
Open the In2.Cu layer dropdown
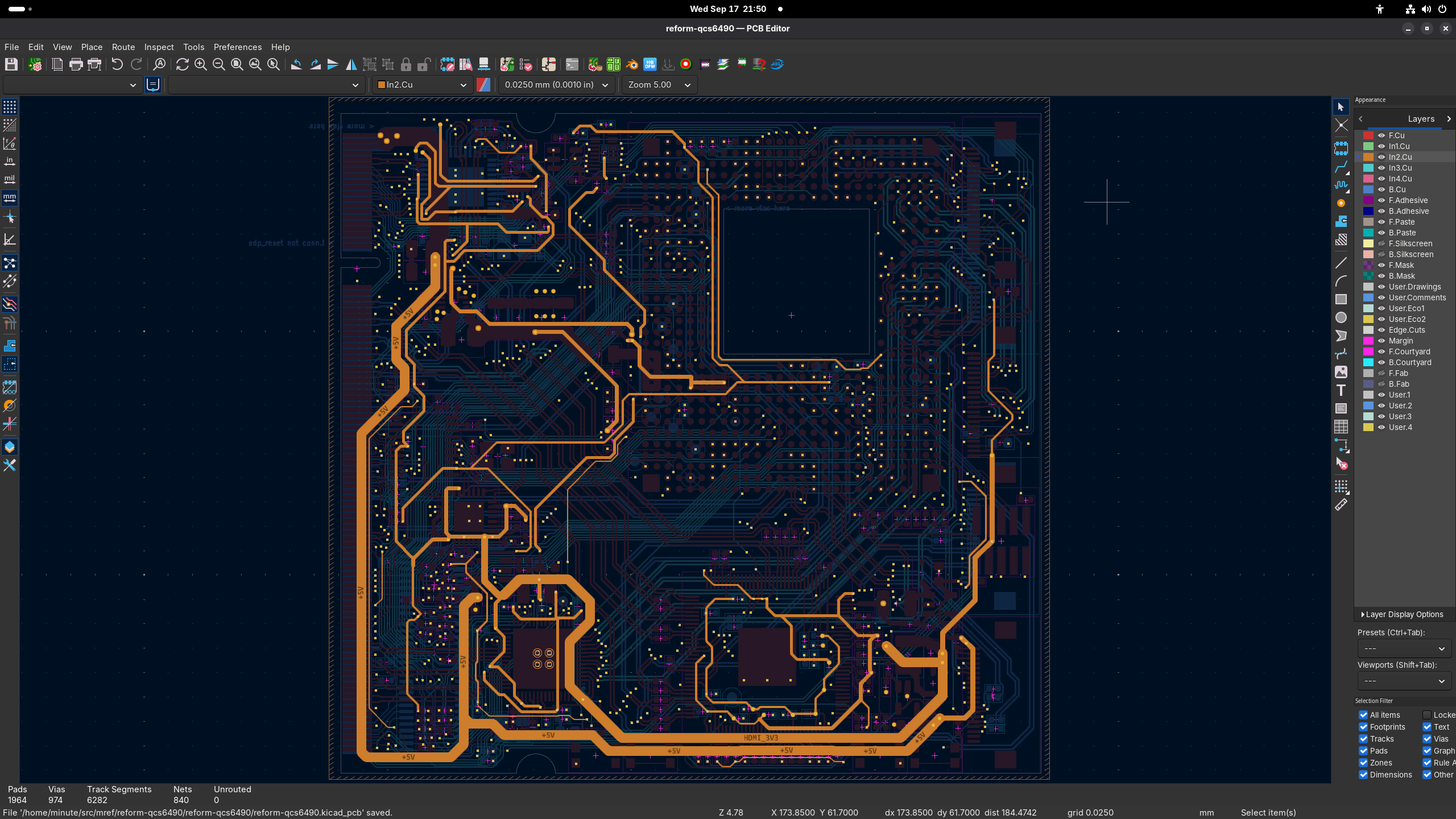pos(422,85)
